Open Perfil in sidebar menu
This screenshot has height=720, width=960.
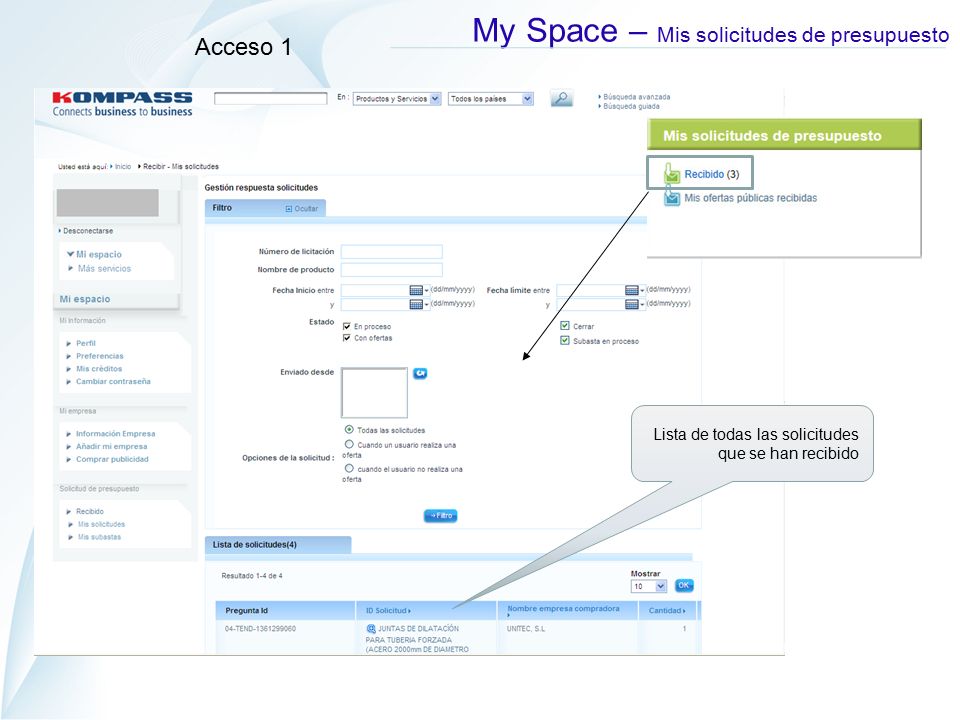point(86,343)
